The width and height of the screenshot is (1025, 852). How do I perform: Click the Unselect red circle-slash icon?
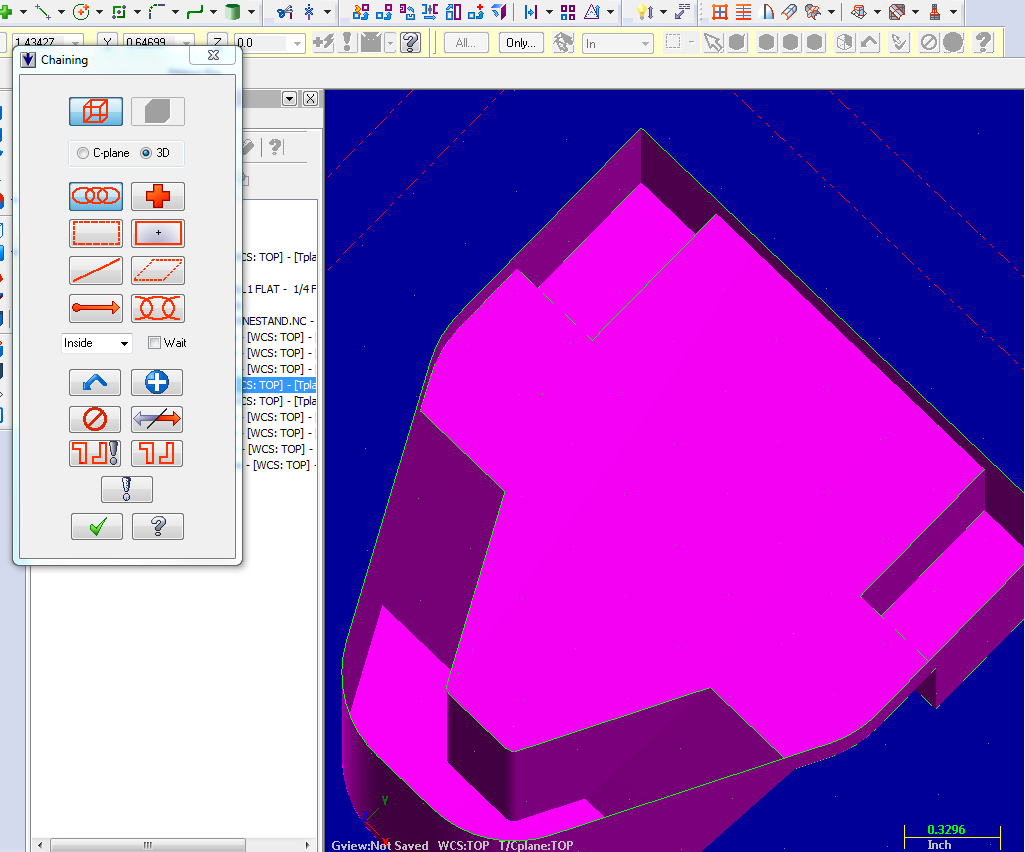96,418
